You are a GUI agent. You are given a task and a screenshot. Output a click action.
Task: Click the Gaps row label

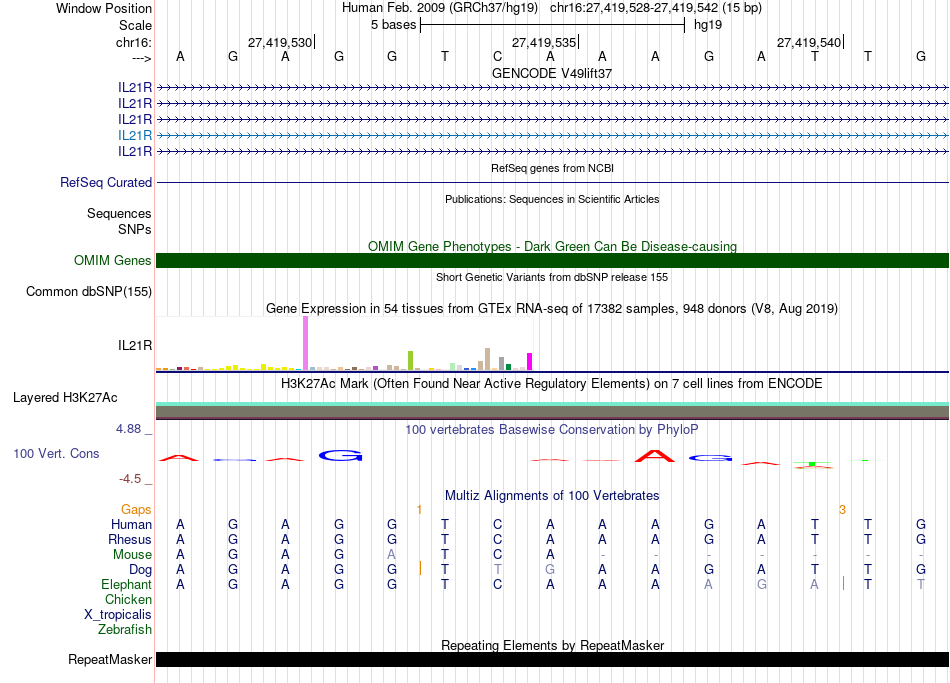(x=136, y=510)
